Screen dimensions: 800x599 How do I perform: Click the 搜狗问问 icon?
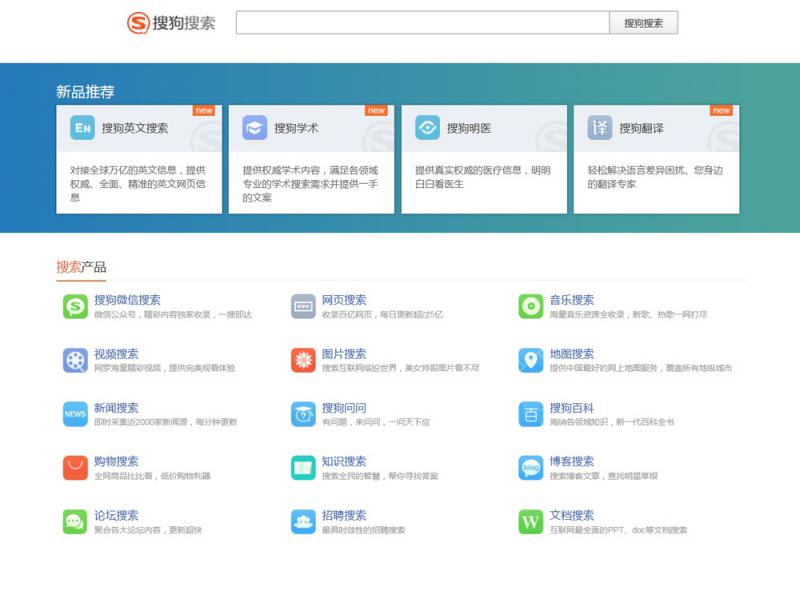coord(304,414)
